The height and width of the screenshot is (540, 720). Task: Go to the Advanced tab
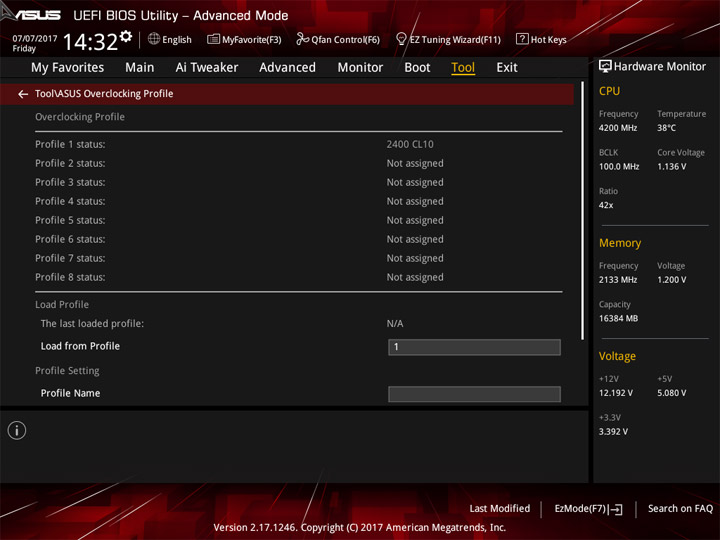pyautogui.click(x=287, y=68)
